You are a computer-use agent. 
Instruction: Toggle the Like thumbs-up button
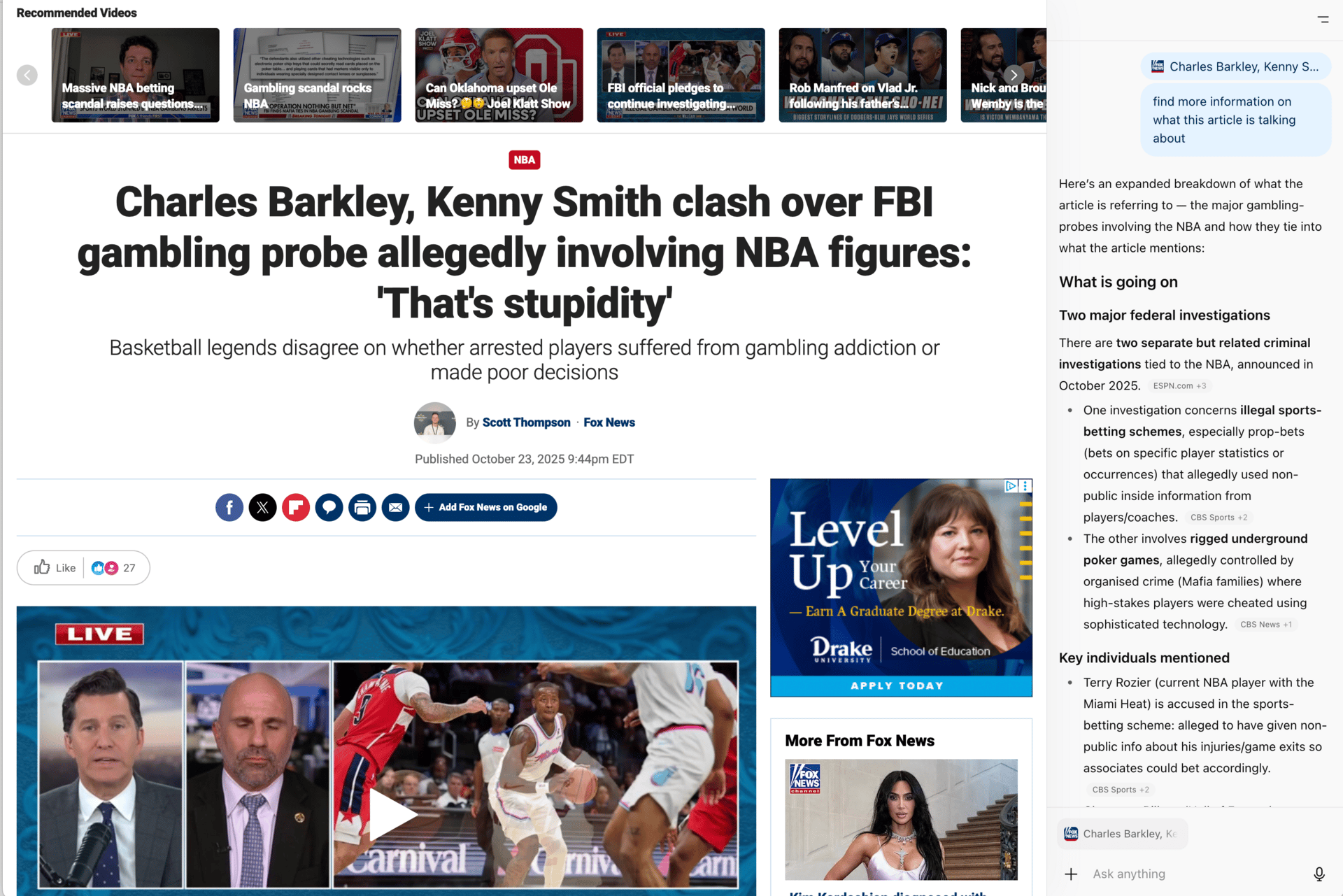55,567
